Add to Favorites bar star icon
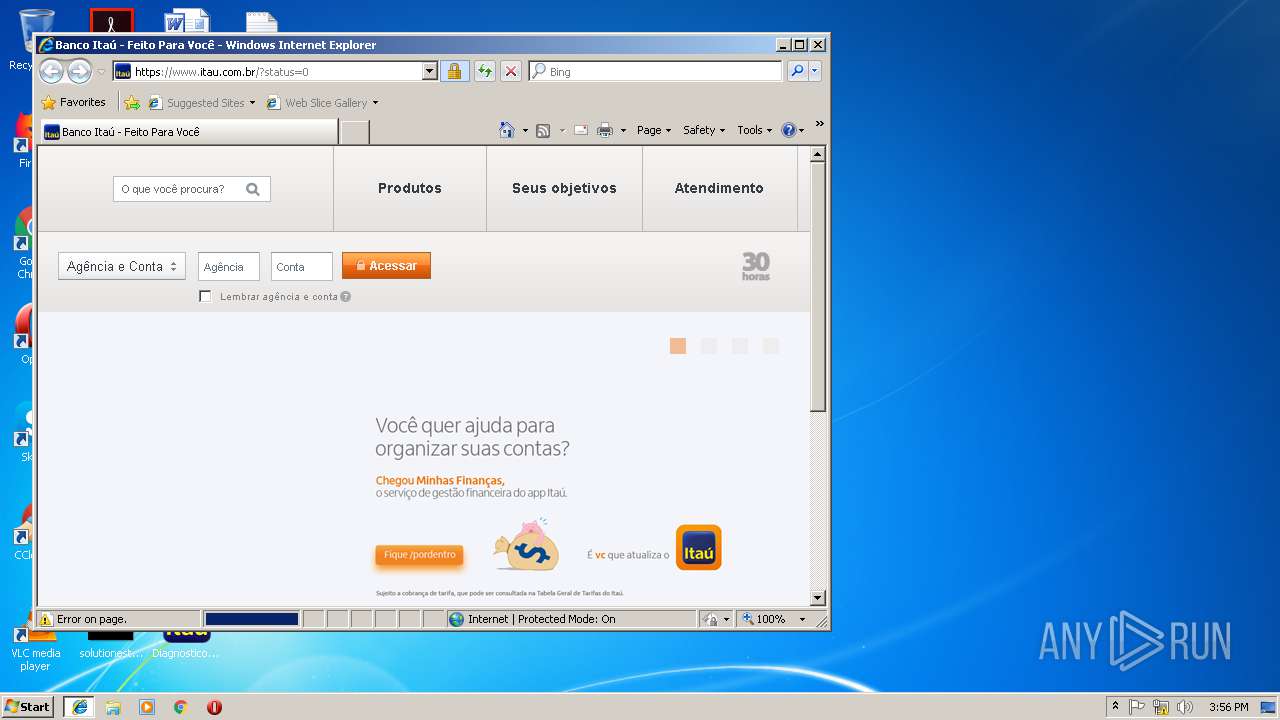The image size is (1280, 720). pyautogui.click(x=131, y=102)
